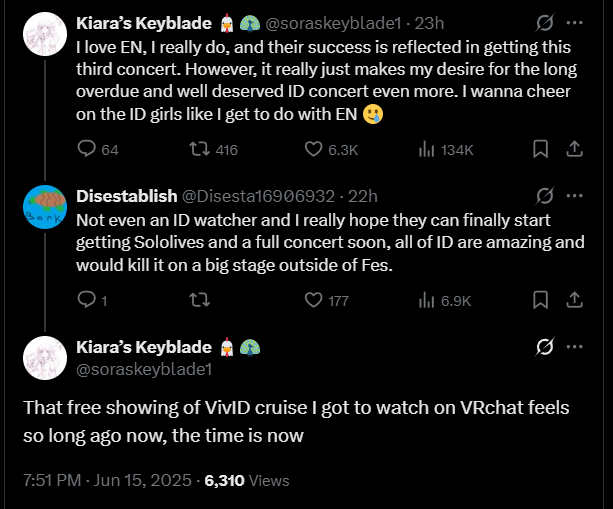Open Disestablish's profile picture
The height and width of the screenshot is (509, 613).
click(44, 206)
